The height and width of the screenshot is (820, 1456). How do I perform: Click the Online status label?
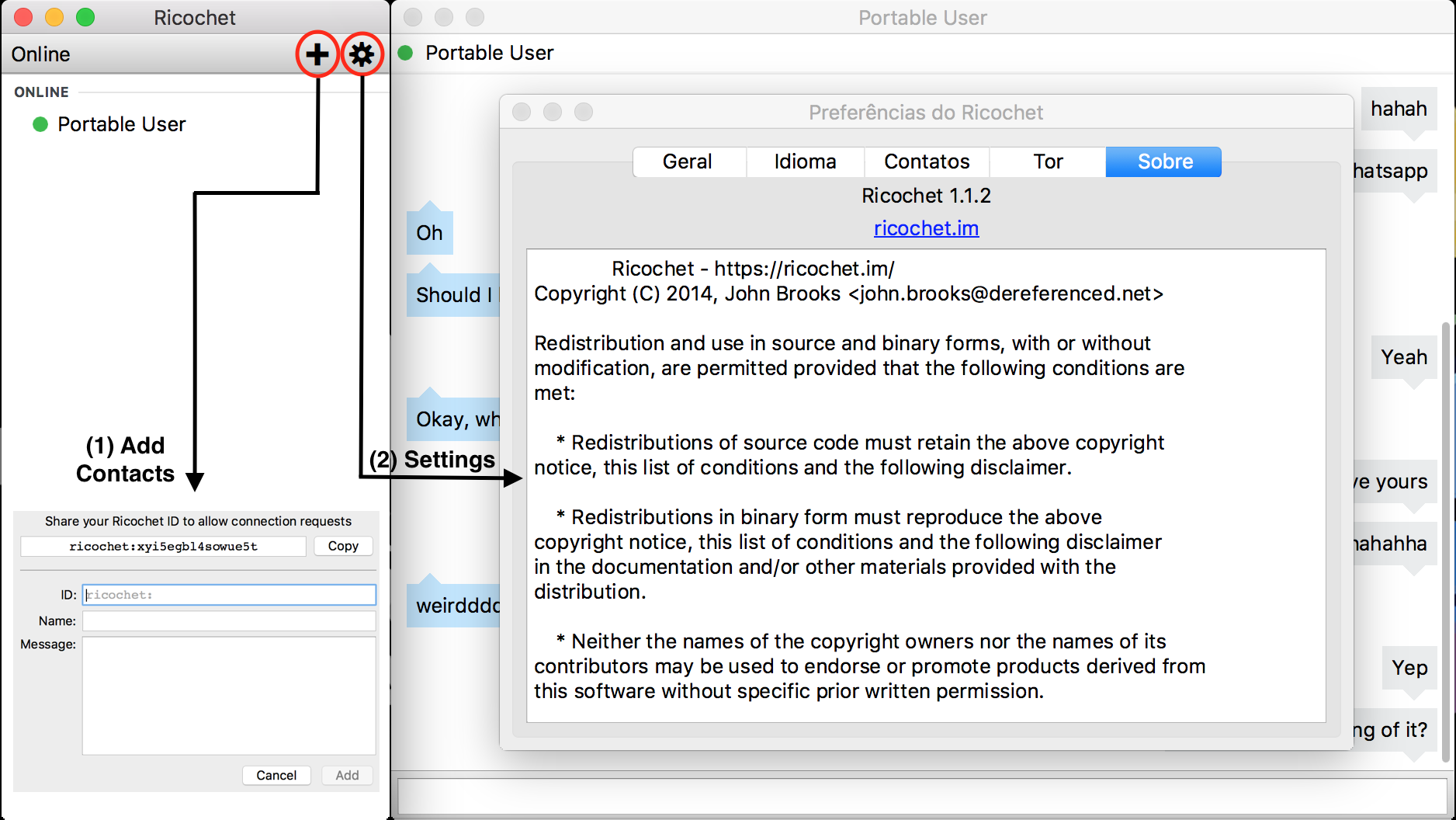click(41, 54)
